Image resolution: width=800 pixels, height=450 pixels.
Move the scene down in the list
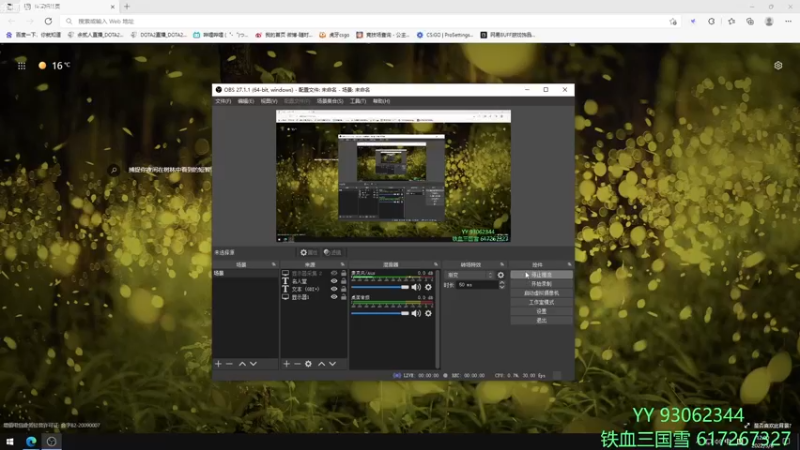253,364
